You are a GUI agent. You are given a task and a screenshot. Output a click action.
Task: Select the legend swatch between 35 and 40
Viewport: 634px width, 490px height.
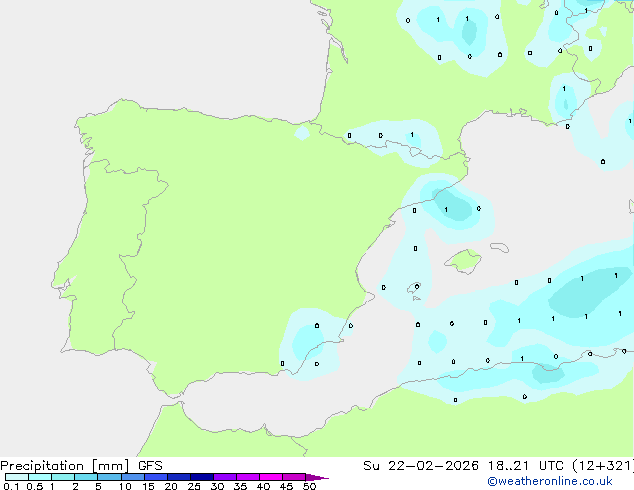248,477
